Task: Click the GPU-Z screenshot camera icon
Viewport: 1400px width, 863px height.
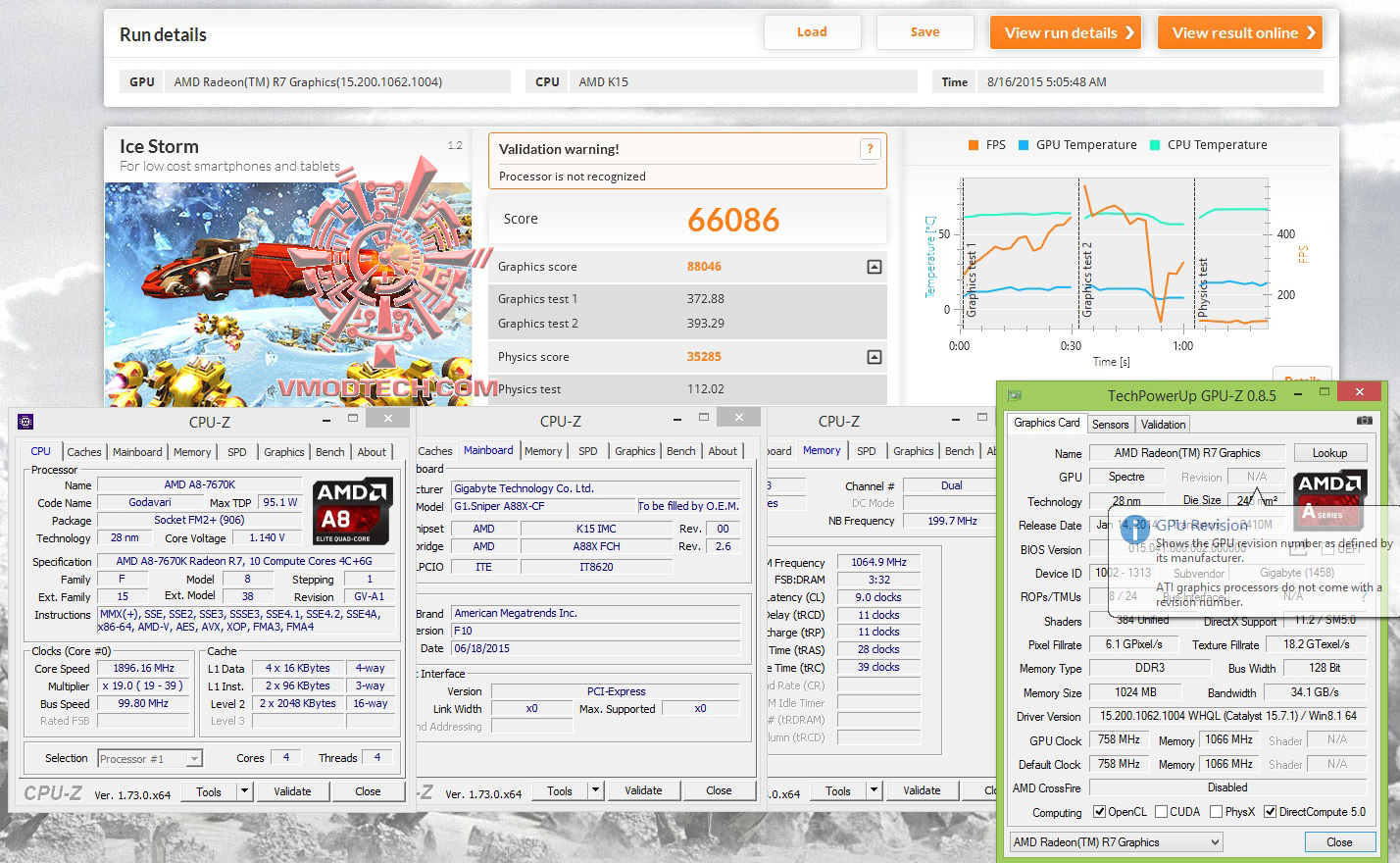Action: 1364,421
